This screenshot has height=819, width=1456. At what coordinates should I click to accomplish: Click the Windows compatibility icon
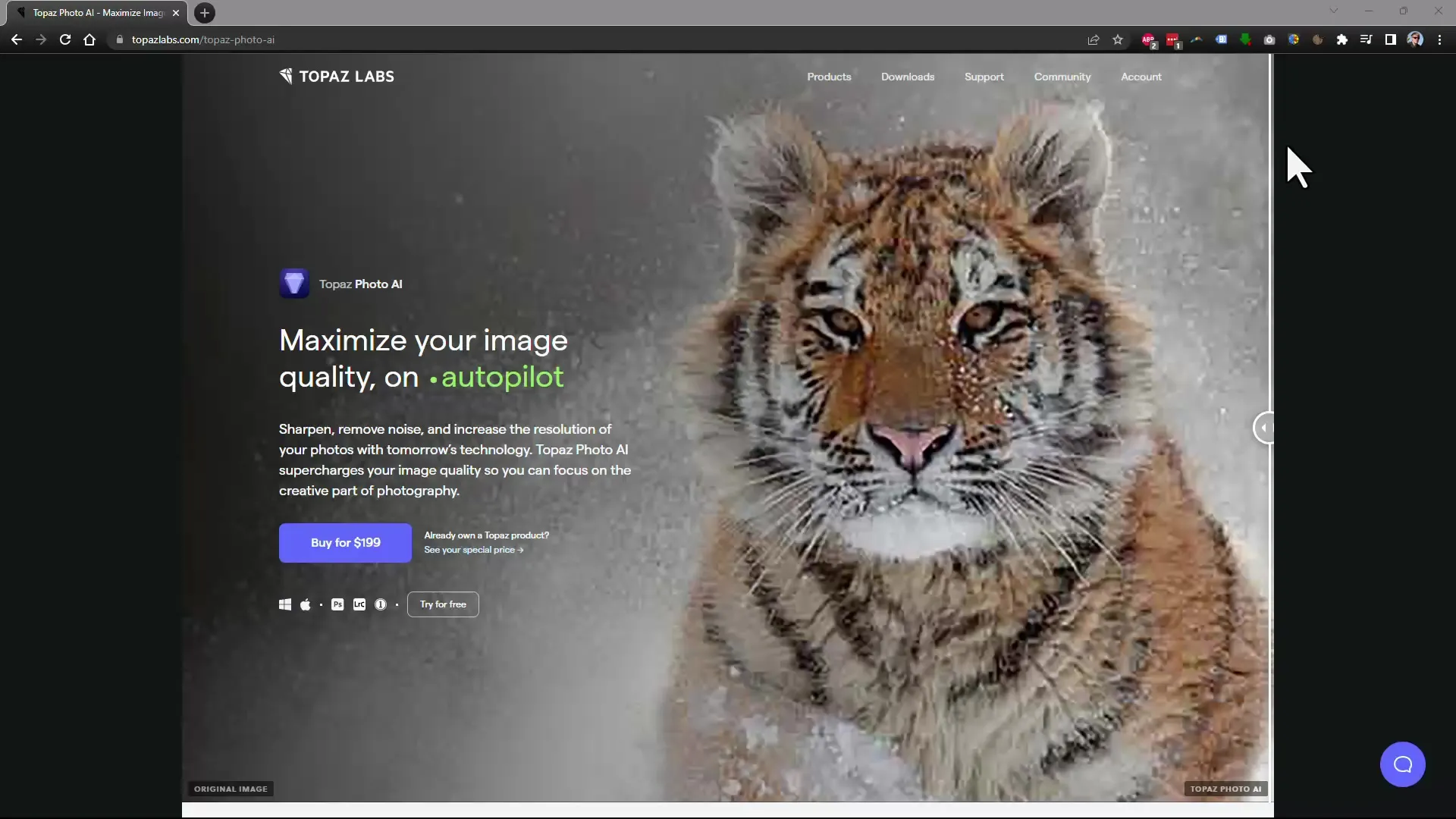click(285, 604)
